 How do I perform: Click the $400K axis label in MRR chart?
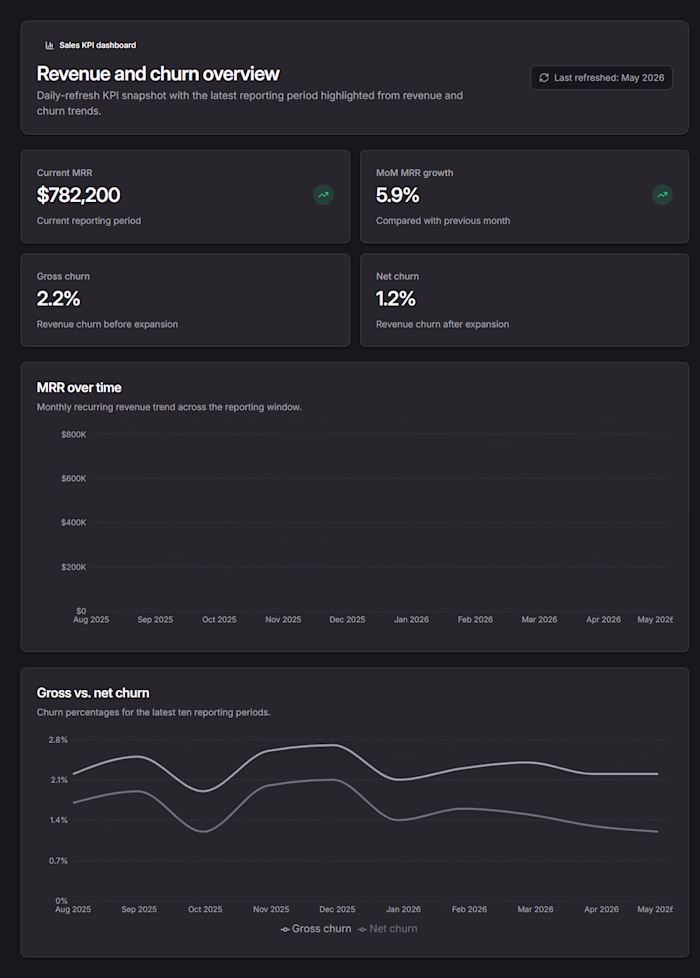click(74, 522)
